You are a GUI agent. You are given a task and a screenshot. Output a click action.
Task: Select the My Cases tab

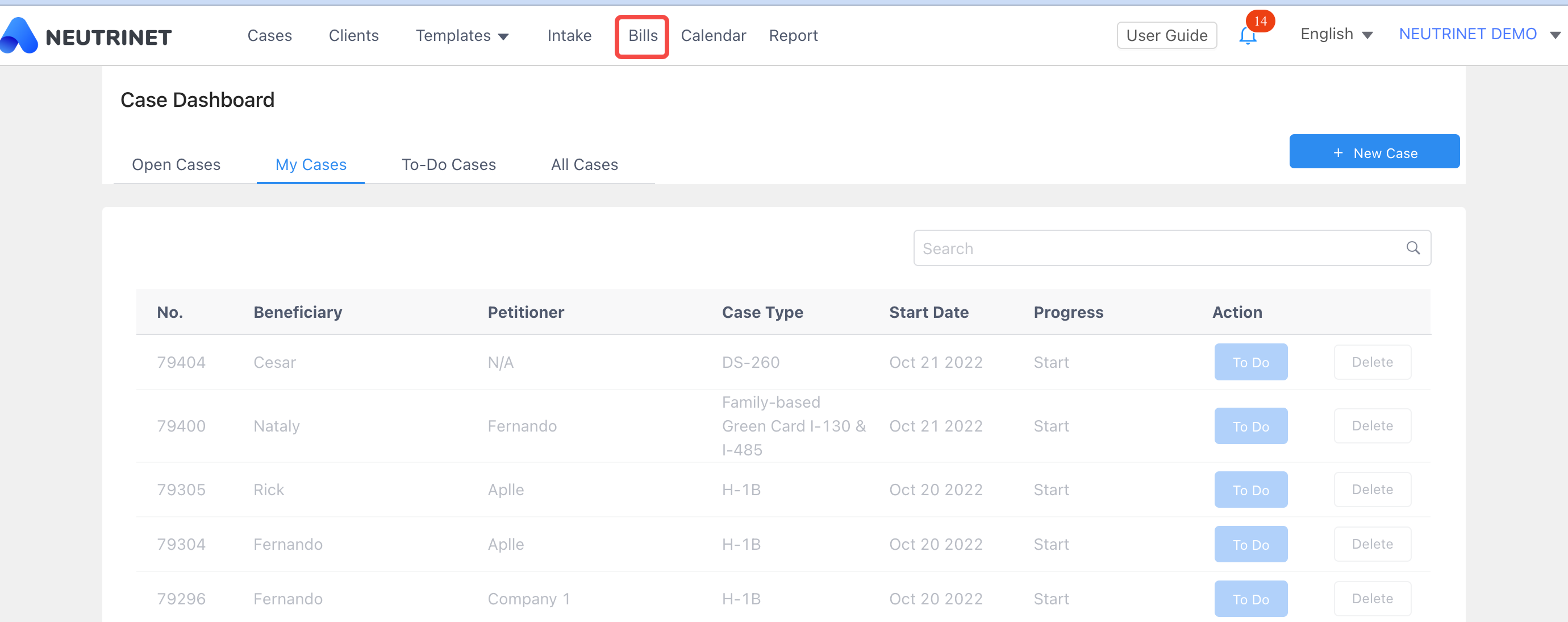(310, 164)
